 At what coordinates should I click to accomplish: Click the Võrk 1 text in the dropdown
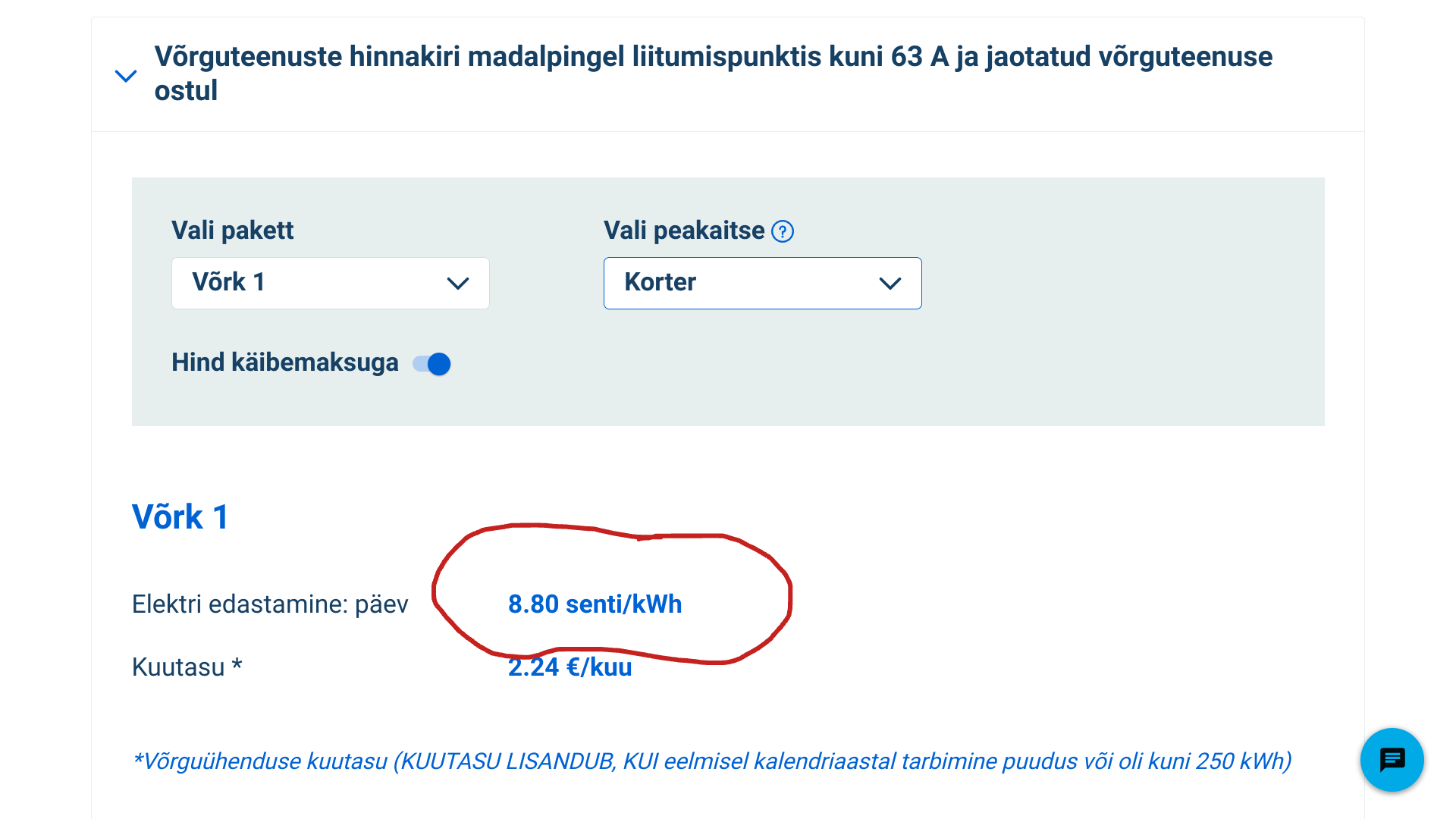click(228, 282)
